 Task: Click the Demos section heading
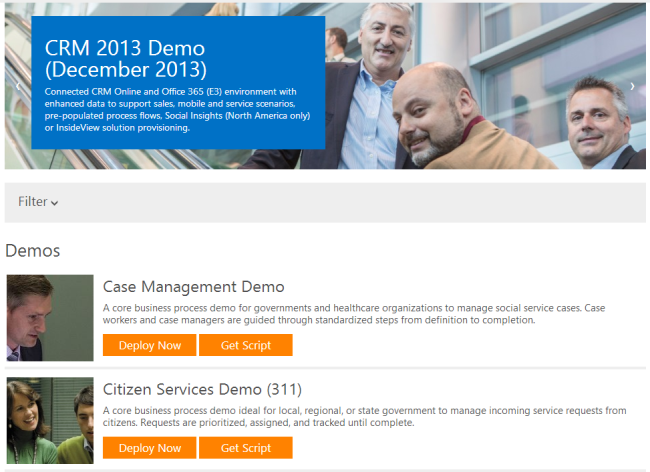(x=33, y=250)
